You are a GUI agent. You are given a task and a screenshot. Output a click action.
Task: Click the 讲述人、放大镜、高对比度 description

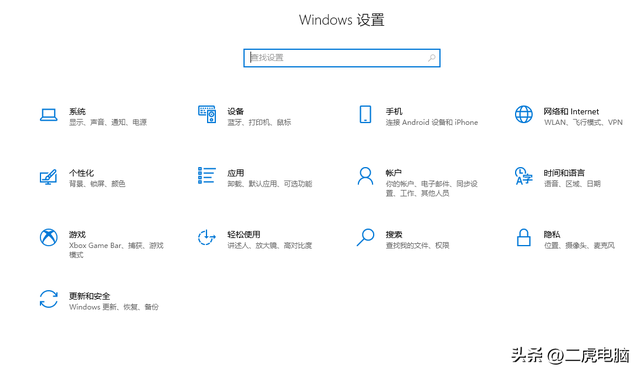(270, 246)
